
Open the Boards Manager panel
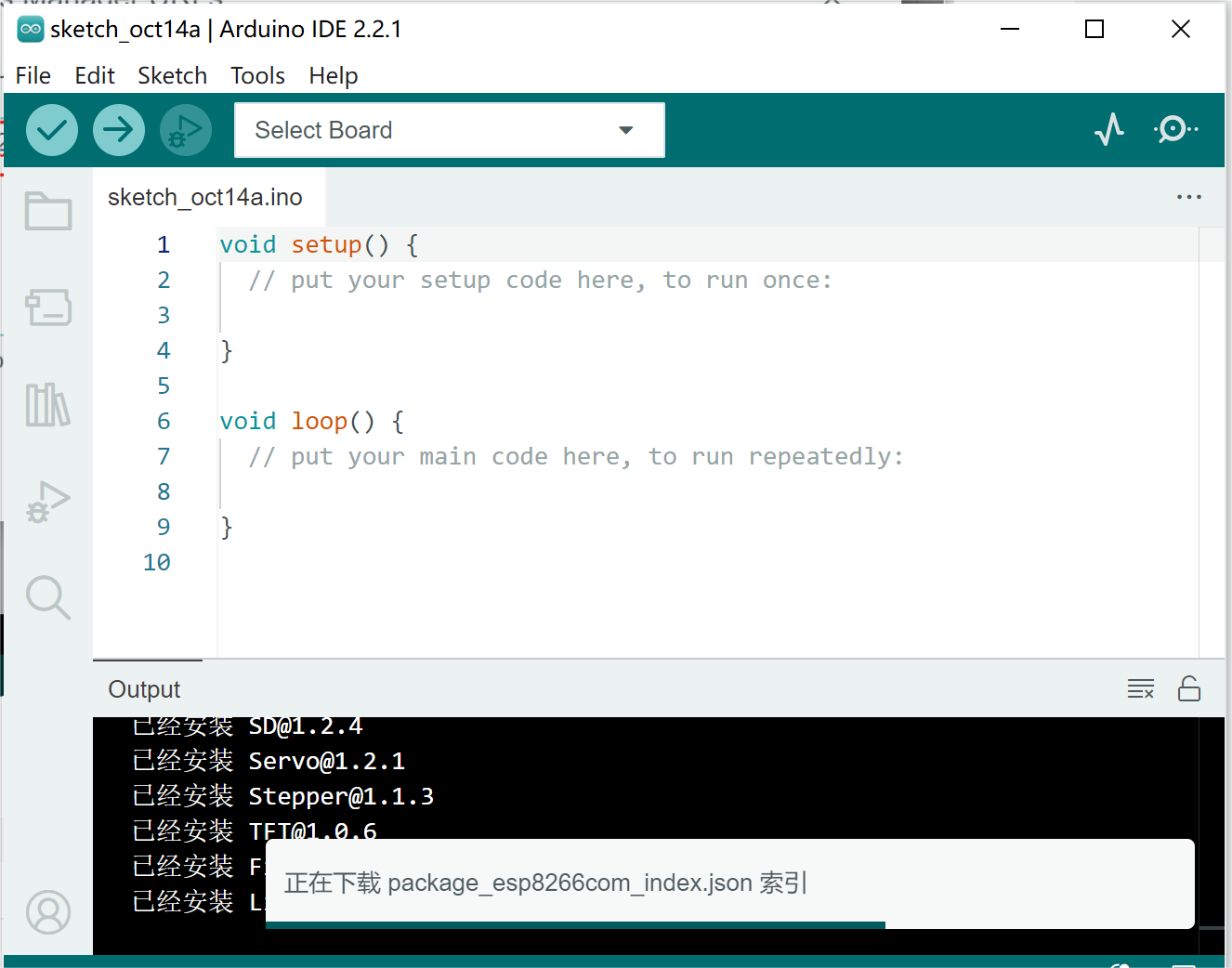(x=47, y=307)
